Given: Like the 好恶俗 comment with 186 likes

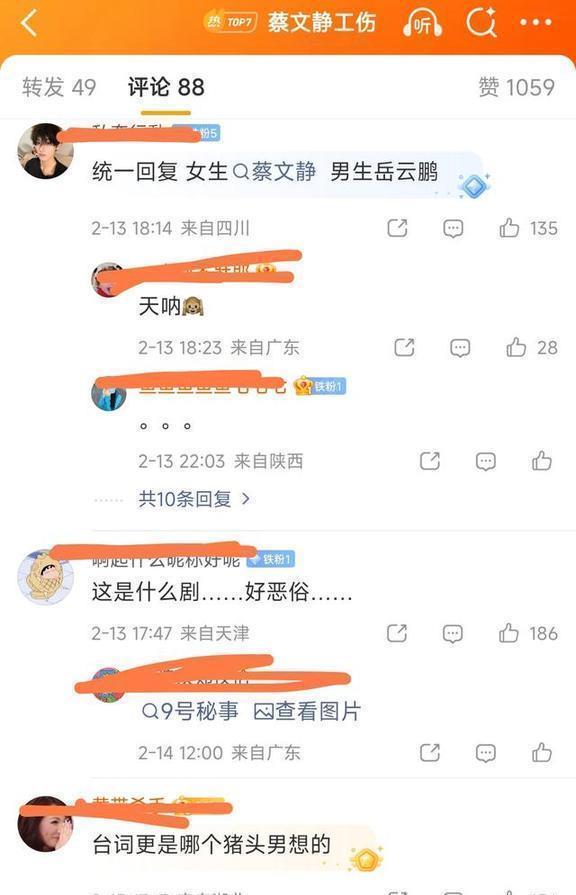Looking at the screenshot, I should pos(509,633).
